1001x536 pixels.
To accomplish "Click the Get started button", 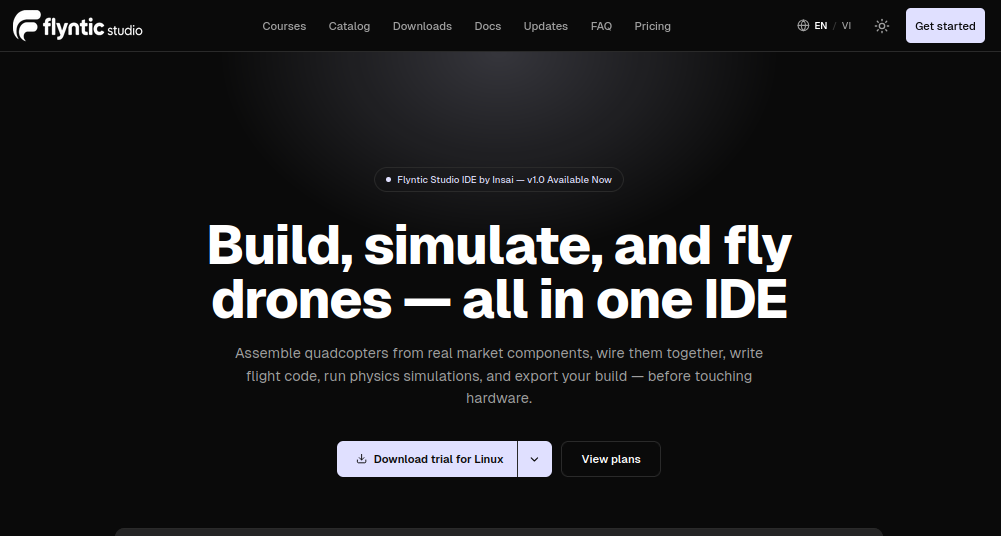I will (x=945, y=26).
